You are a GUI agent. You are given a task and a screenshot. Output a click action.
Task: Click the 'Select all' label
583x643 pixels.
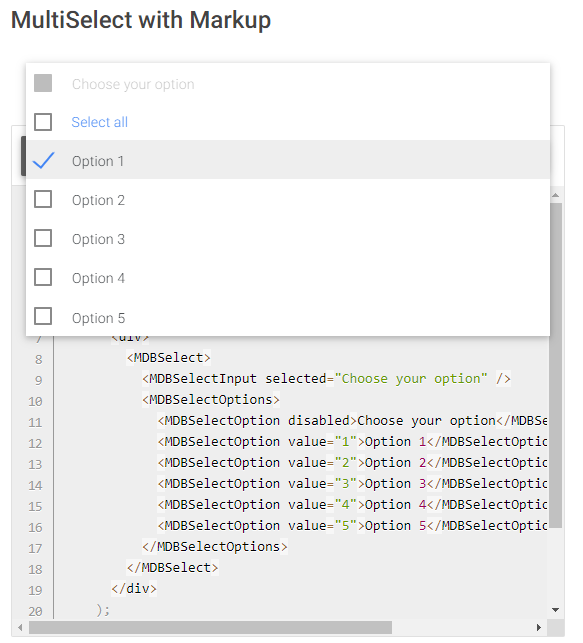[100, 122]
